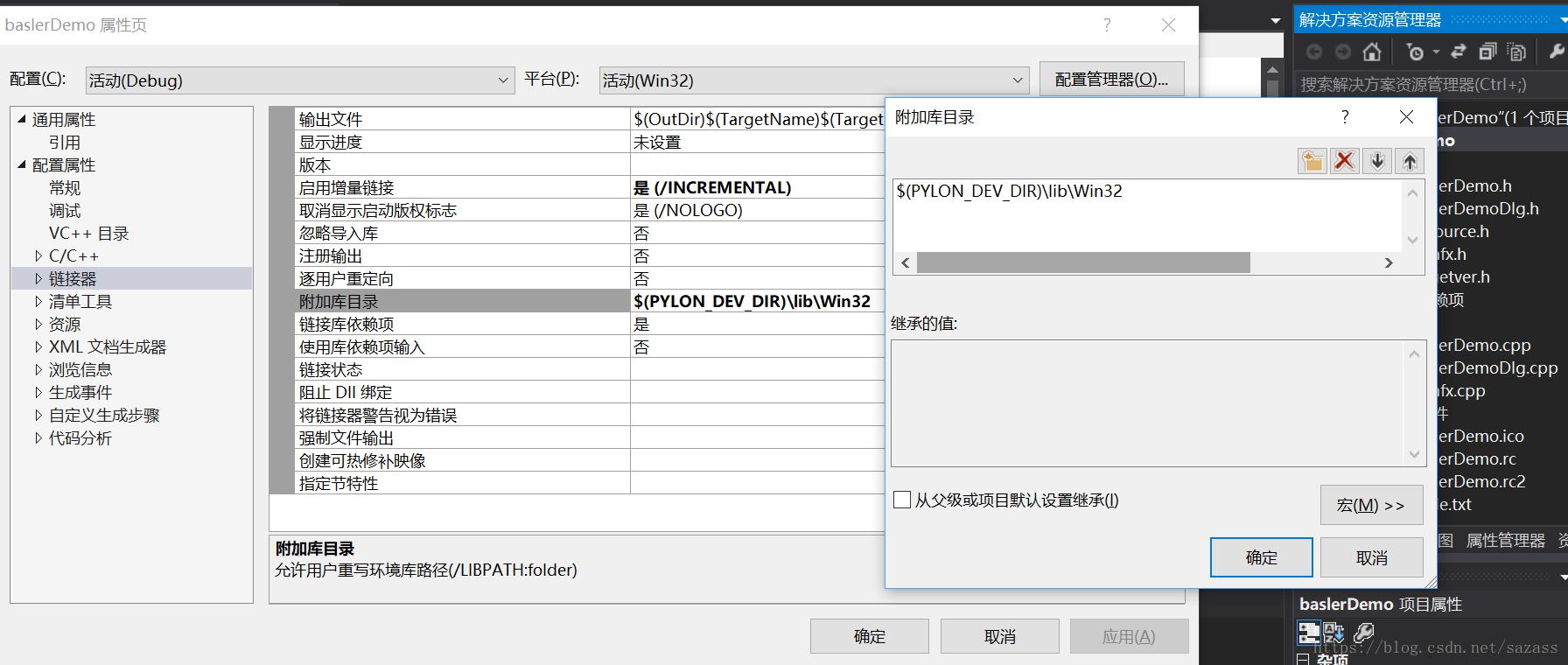
Task: Click the Home icon in Solution Explorer toolbar
Action: pos(1372,52)
